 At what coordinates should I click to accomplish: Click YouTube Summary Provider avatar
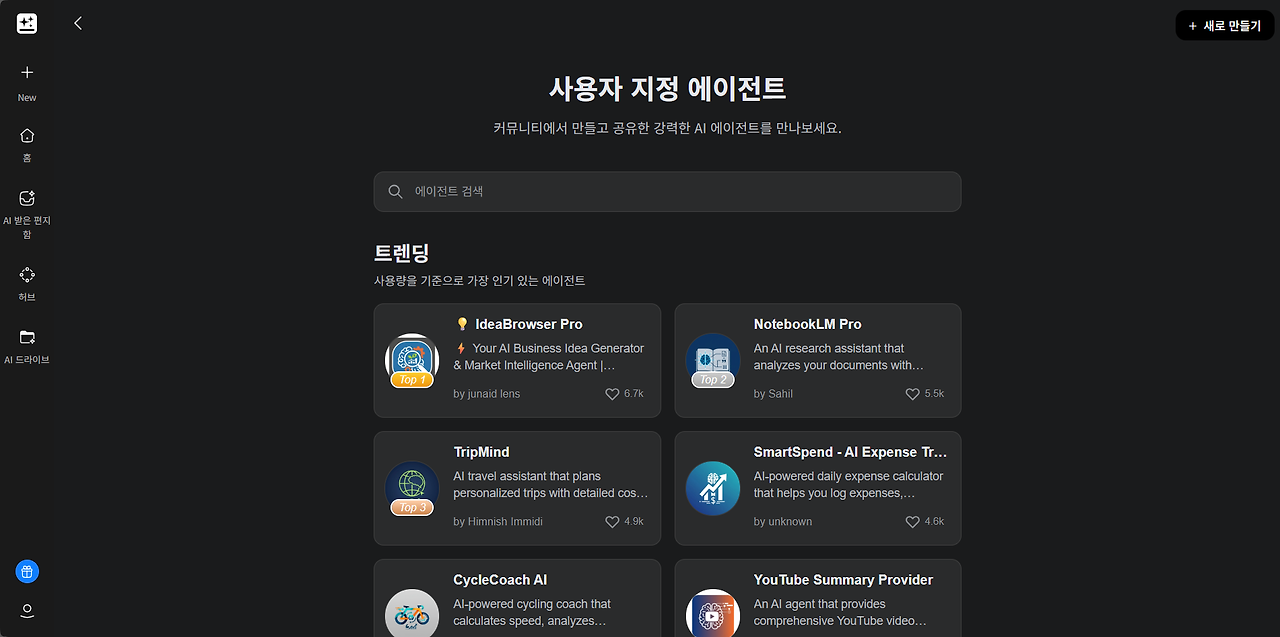712,613
